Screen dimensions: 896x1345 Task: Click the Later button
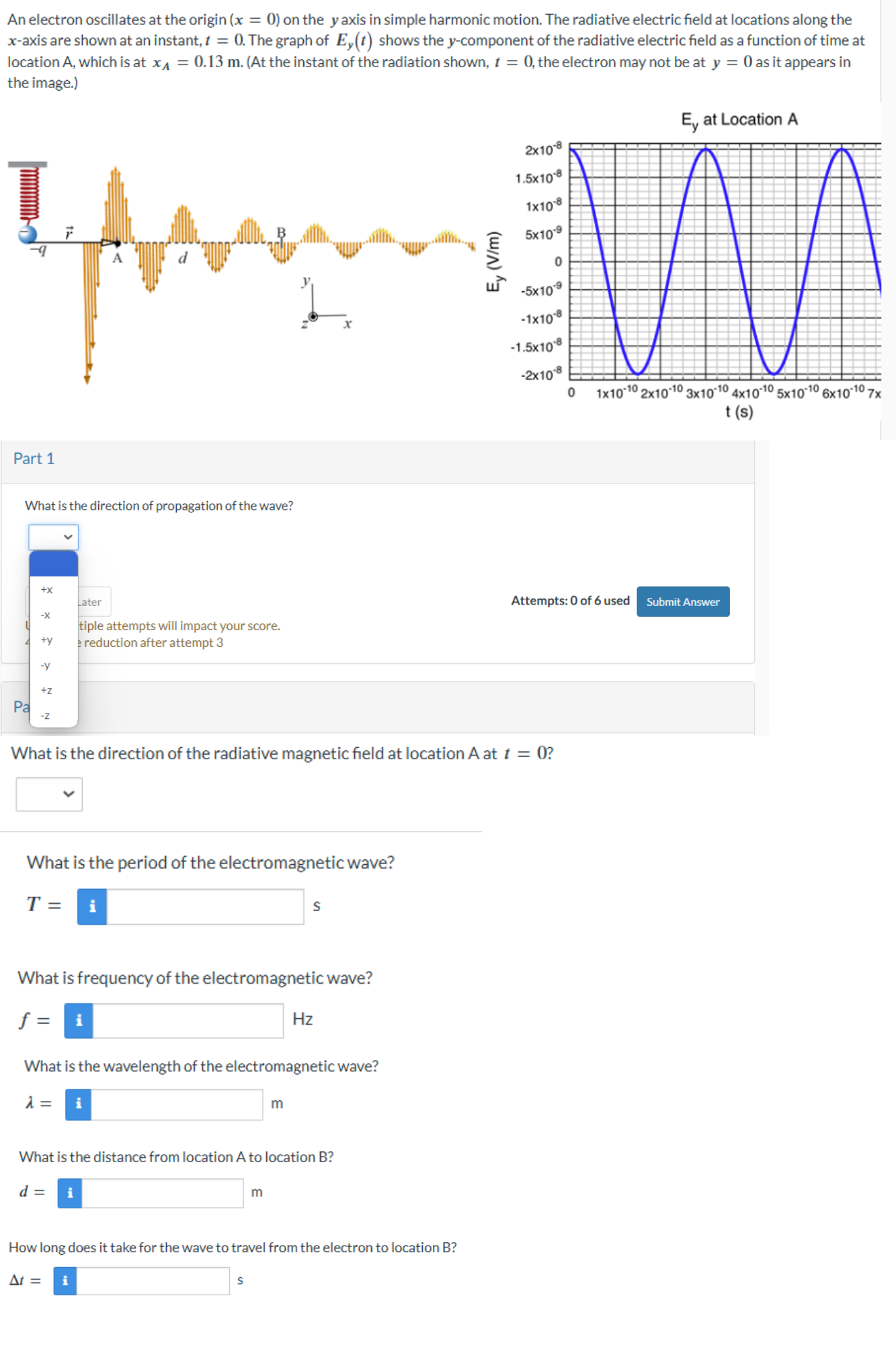click(x=89, y=601)
